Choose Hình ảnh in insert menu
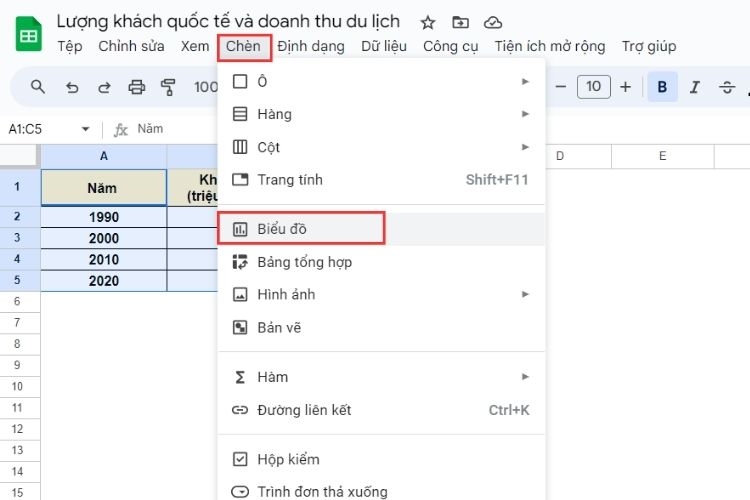The width and height of the screenshot is (750, 500). tap(381, 294)
